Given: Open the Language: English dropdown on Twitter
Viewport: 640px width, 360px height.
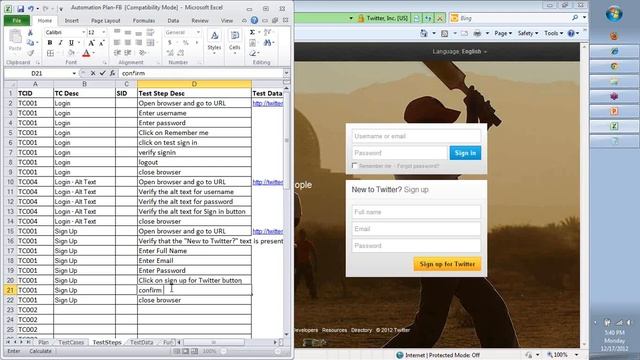Looking at the screenshot, I should pyautogui.click(x=460, y=51).
